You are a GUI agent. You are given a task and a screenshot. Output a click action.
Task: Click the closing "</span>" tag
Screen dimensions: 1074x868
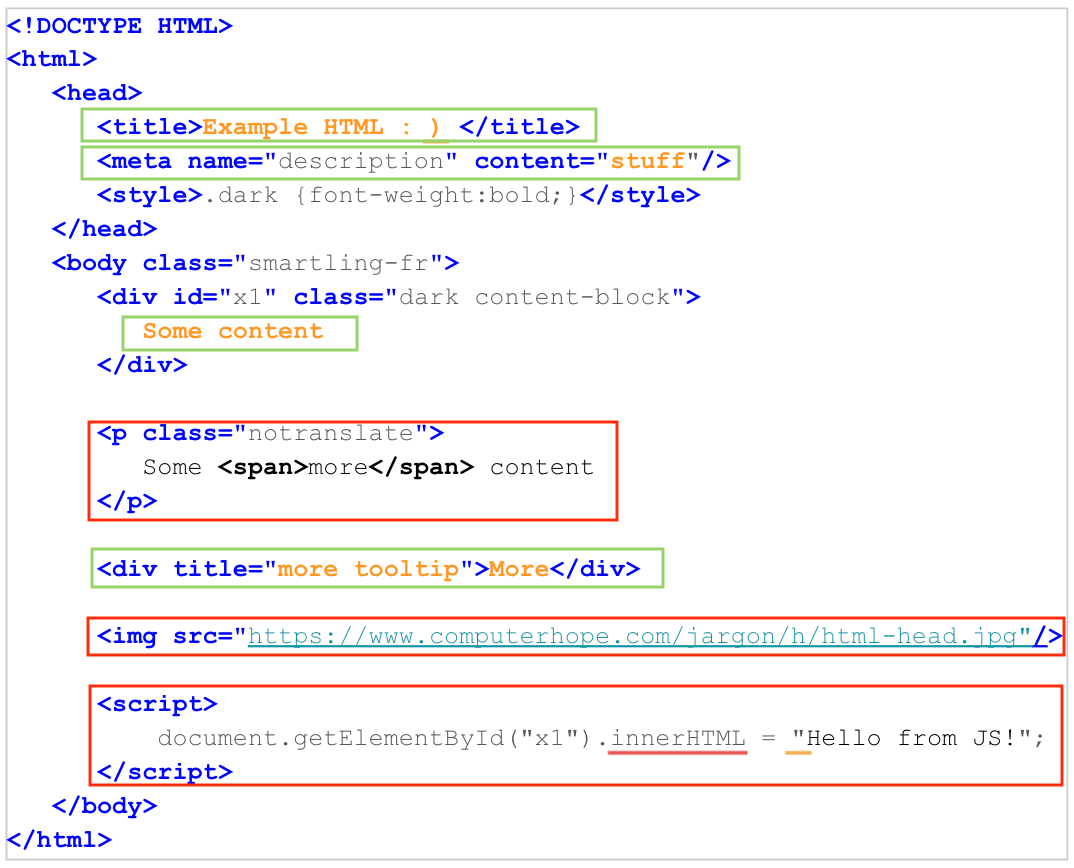tap(421, 467)
